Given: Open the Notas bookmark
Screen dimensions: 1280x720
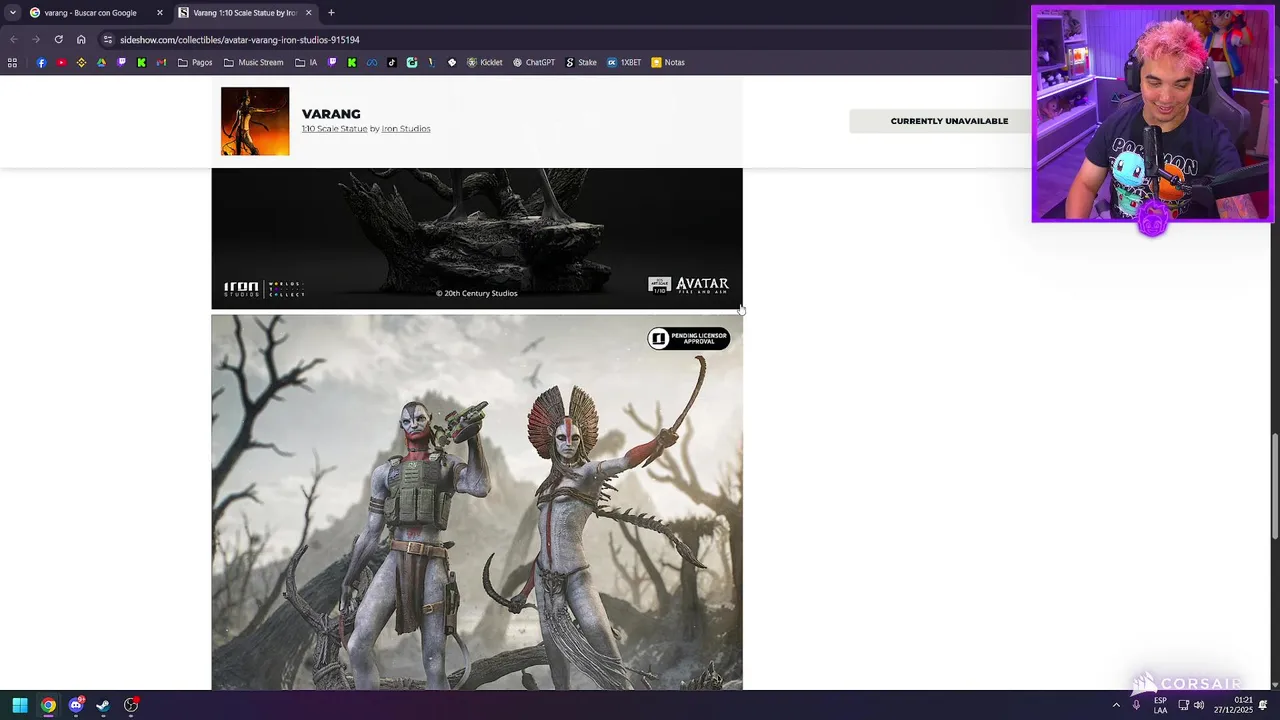Looking at the screenshot, I should pyautogui.click(x=668, y=62).
